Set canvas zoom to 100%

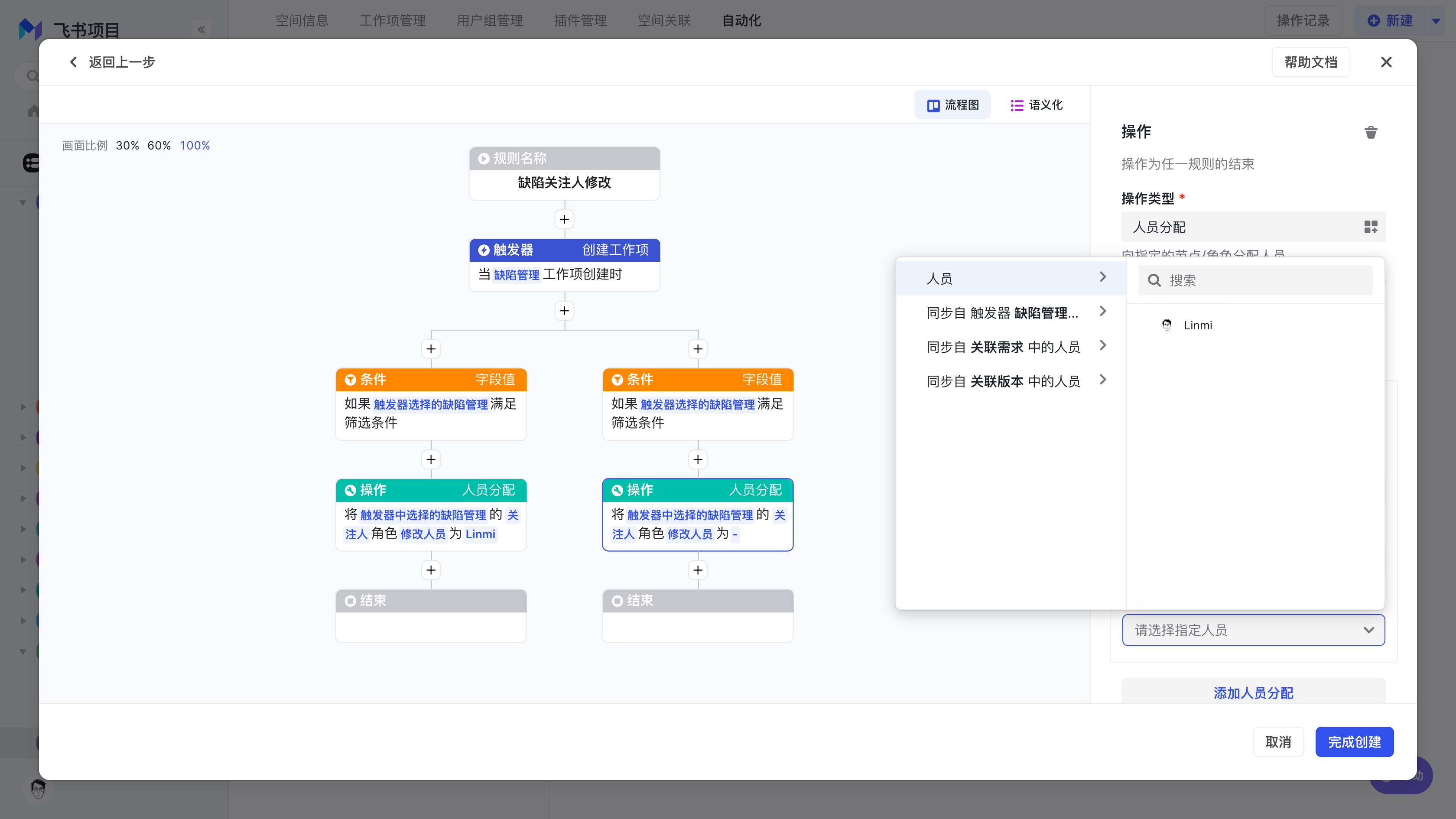(195, 146)
